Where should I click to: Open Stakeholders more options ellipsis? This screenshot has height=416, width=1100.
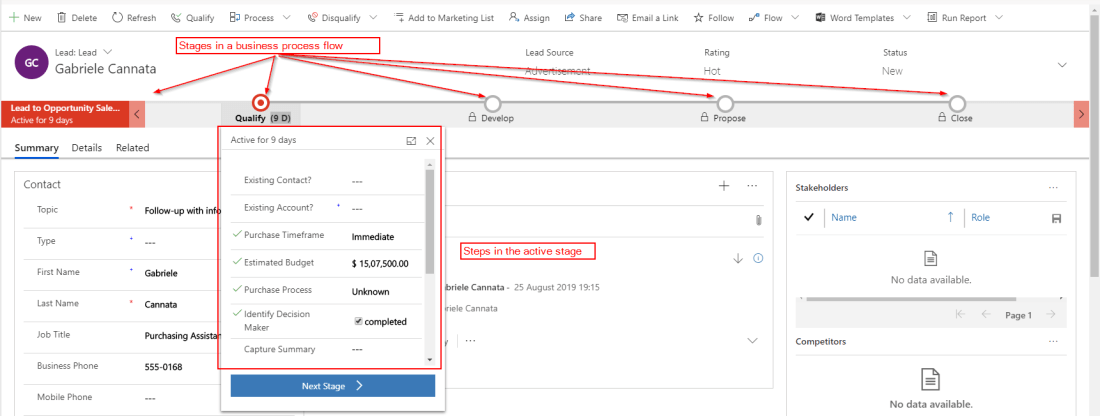pyautogui.click(x=1052, y=187)
